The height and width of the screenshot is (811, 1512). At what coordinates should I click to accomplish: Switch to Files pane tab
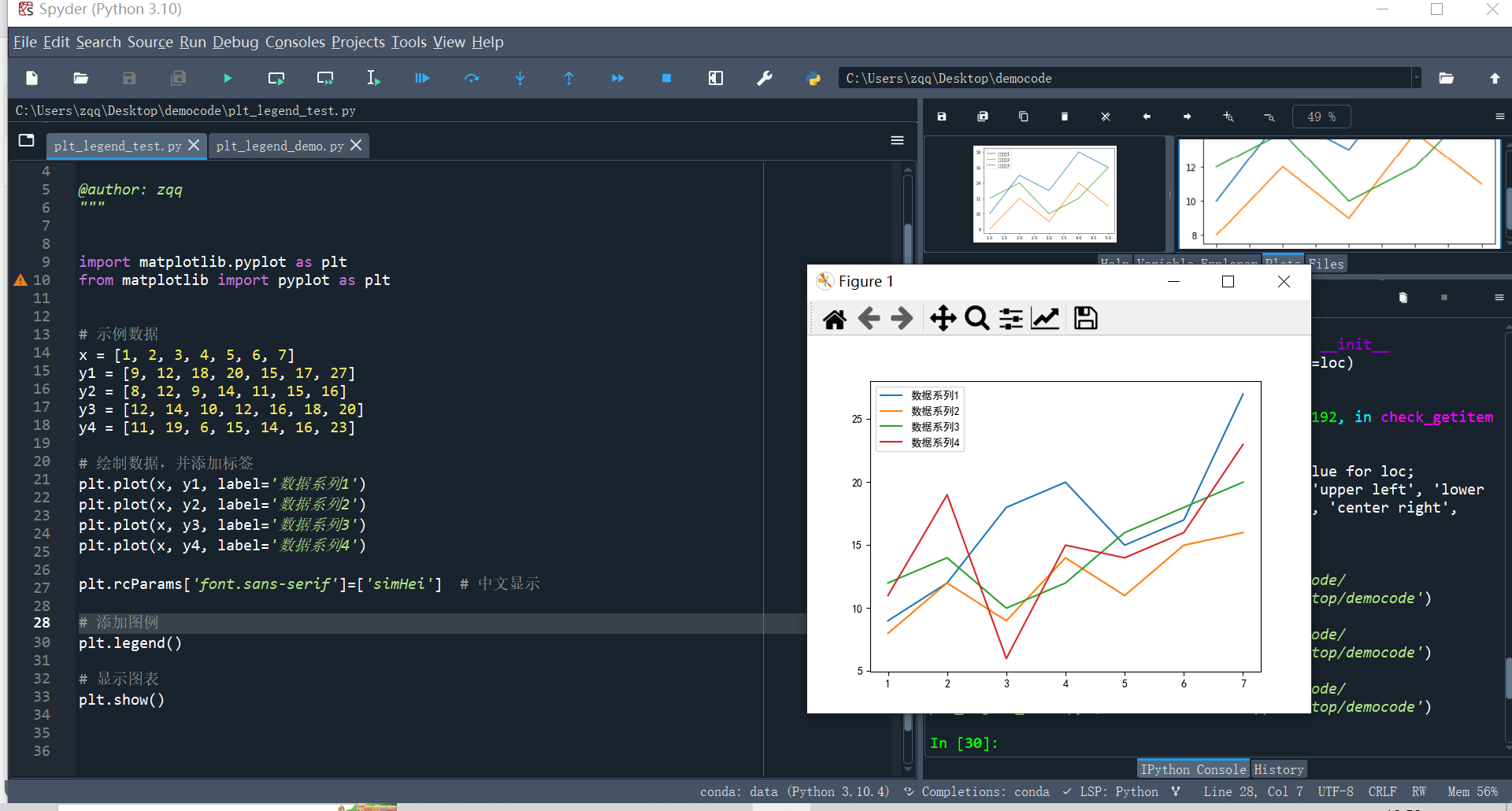click(x=1327, y=264)
